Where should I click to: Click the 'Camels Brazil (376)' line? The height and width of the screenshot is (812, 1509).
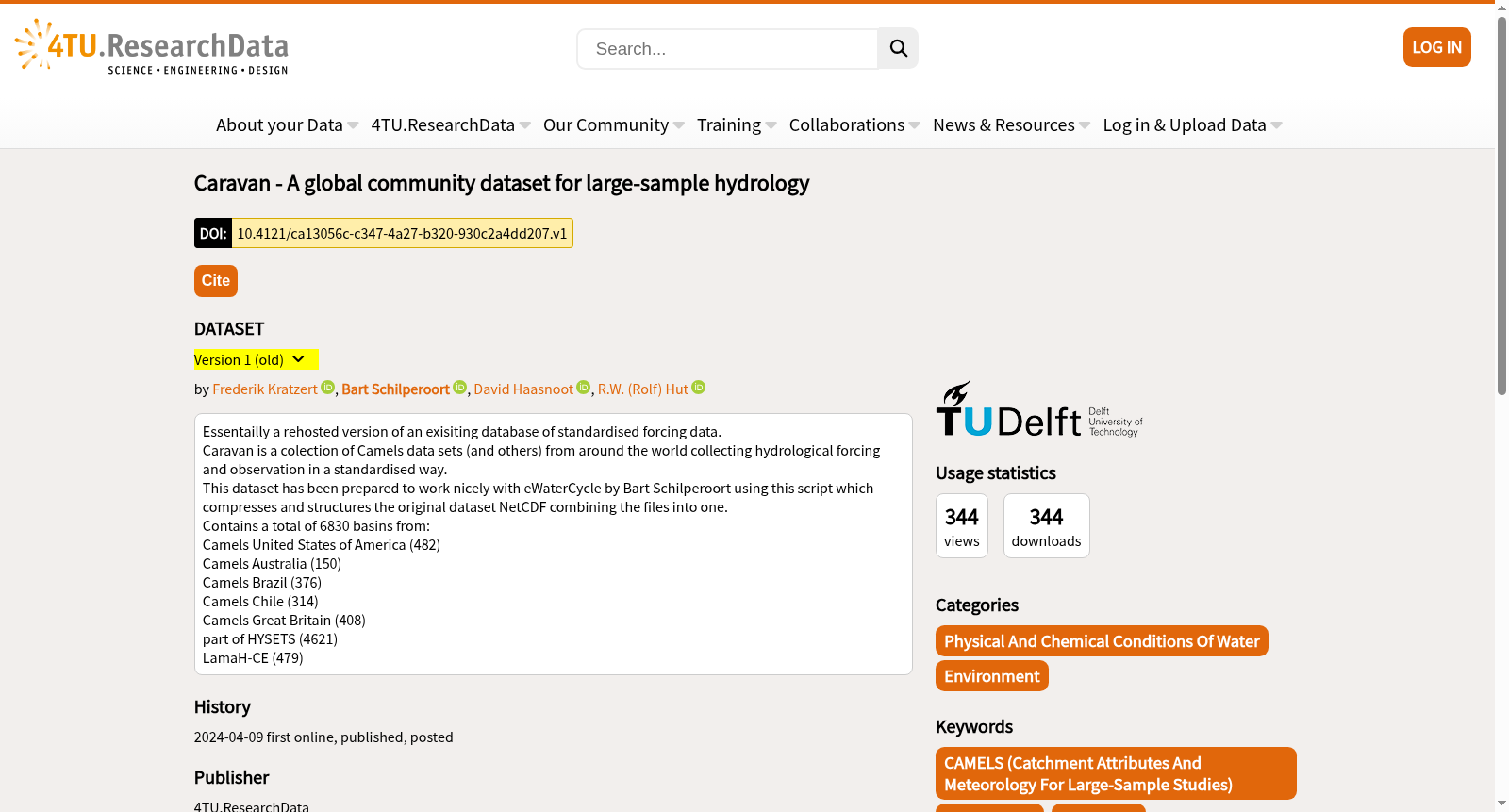point(262,583)
